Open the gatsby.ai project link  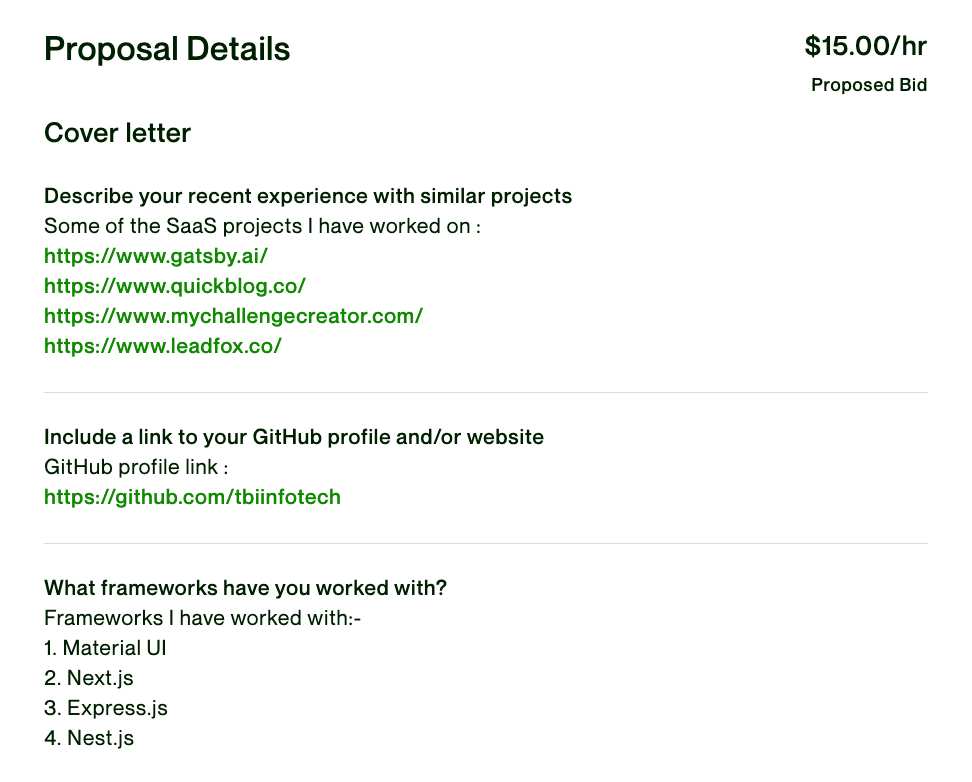[156, 256]
